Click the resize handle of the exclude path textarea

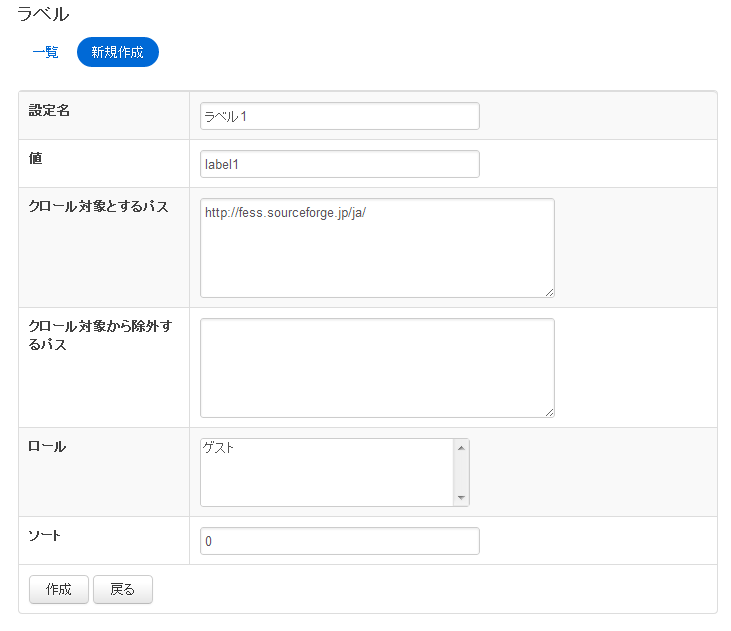coord(549,412)
